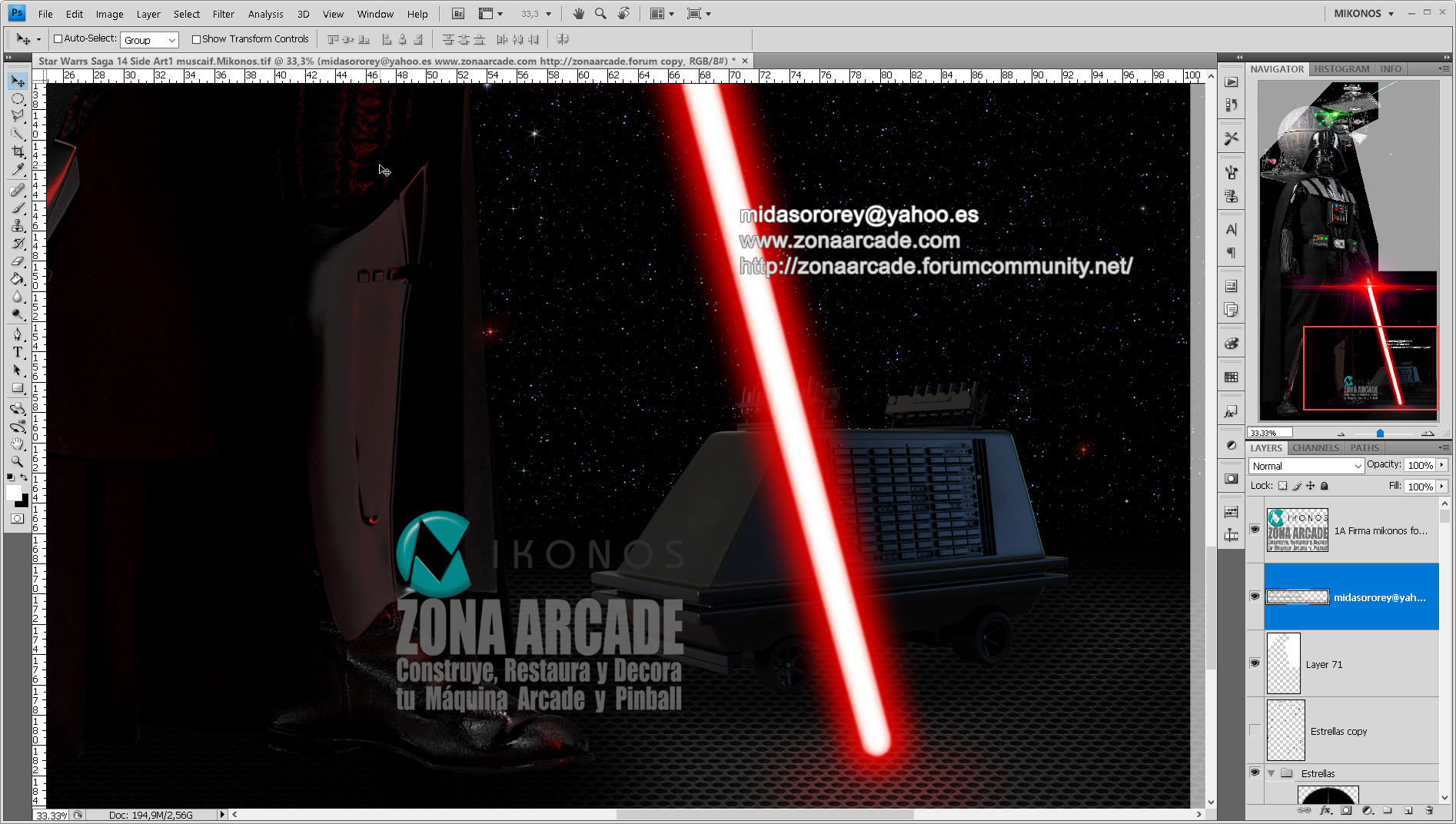
Task: Select the Polygonal Lasso tool
Action: (18, 116)
